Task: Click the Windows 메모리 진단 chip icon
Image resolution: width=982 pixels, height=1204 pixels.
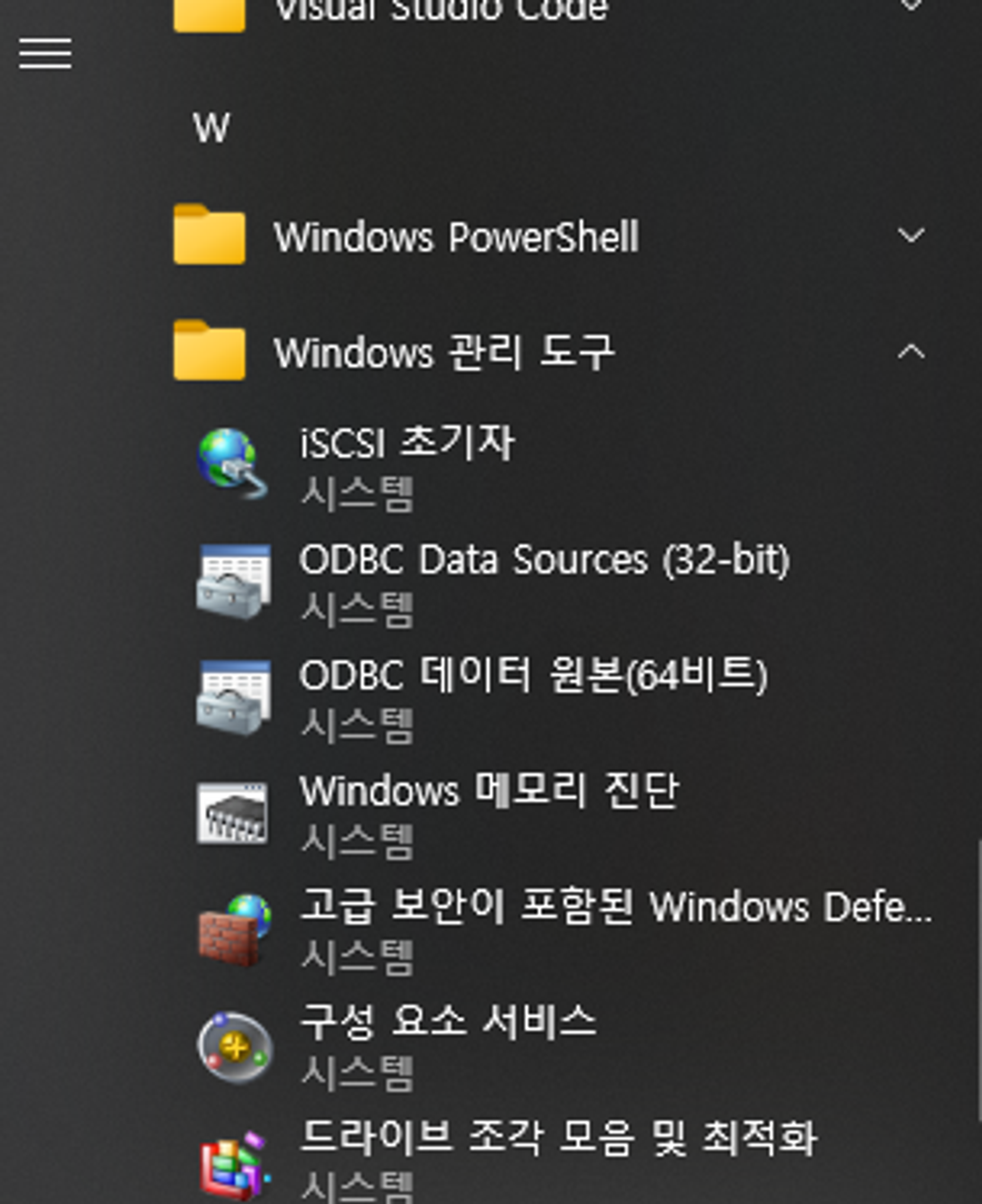Action: coord(232,813)
